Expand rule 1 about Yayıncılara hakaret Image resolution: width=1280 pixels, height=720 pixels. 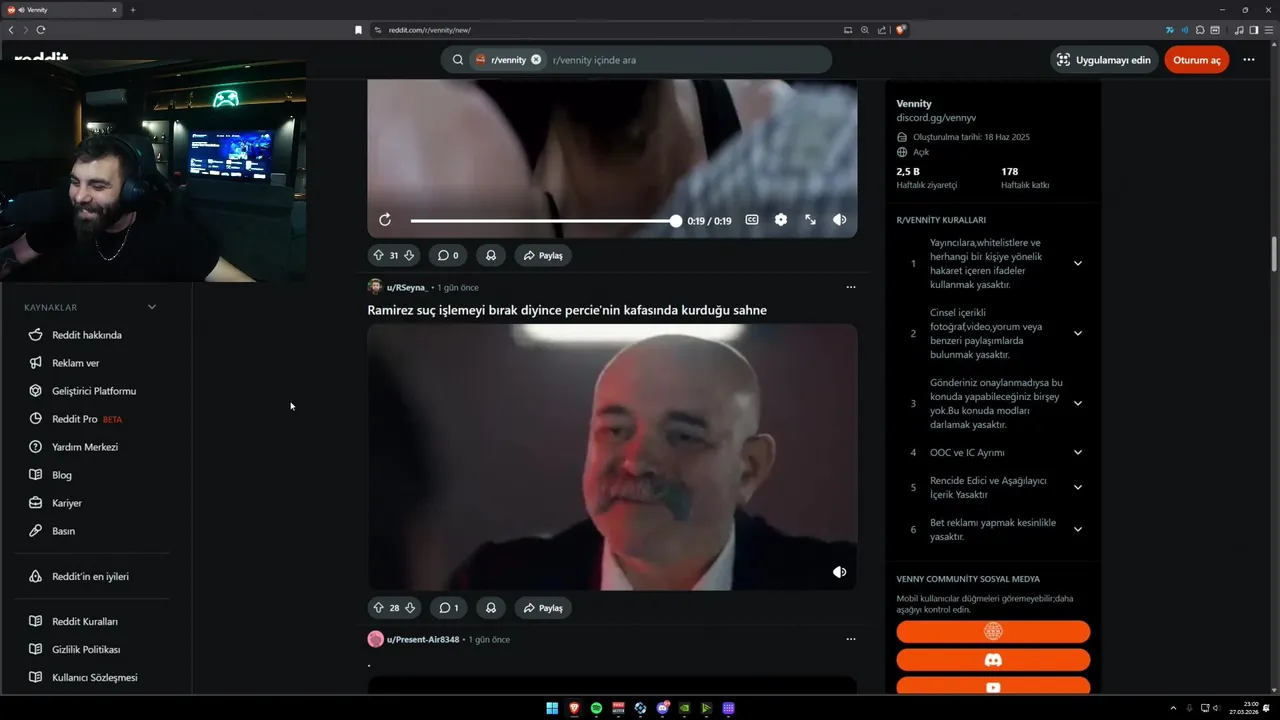click(x=1077, y=263)
